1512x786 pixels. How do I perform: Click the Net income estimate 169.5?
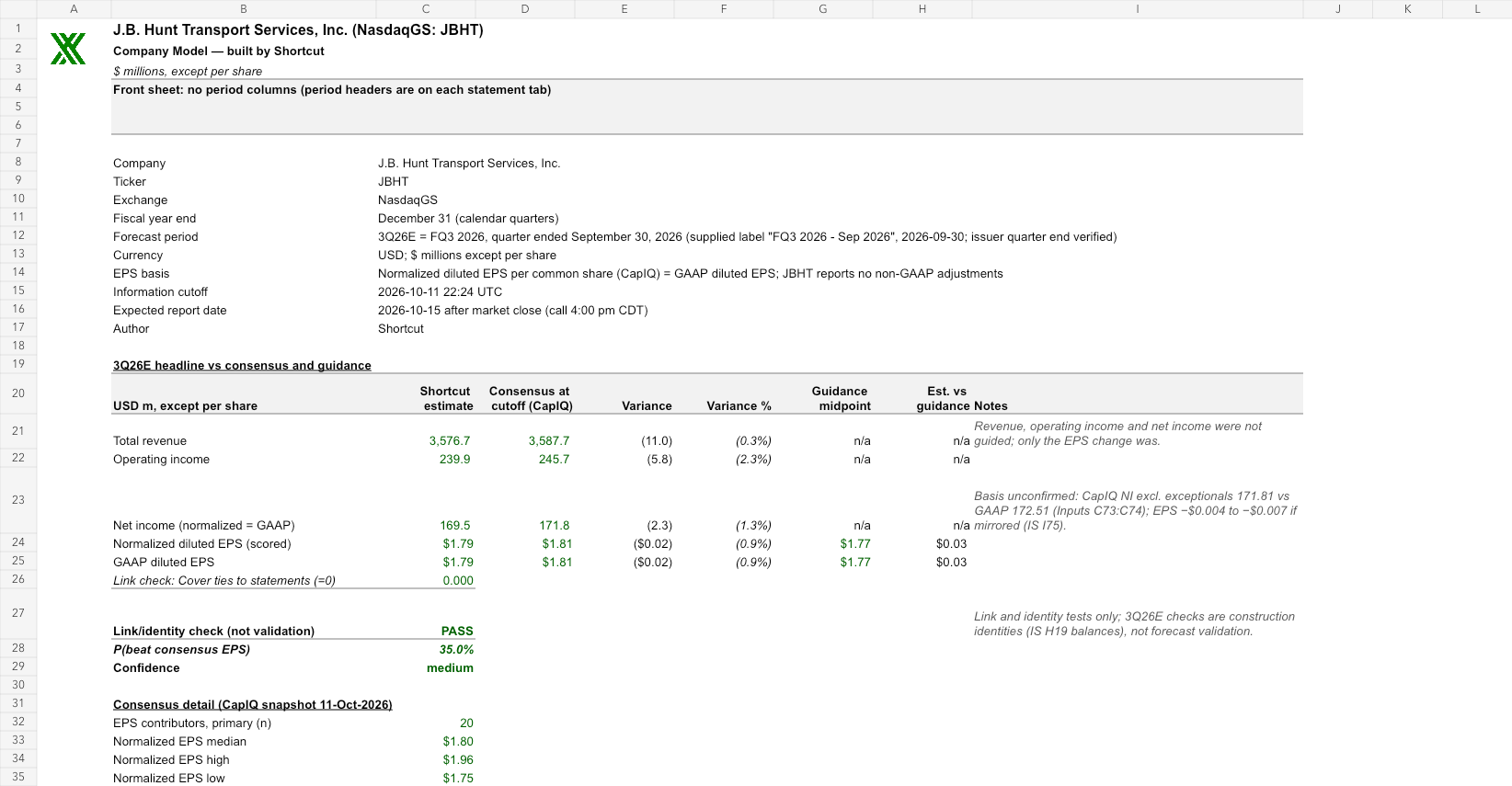point(455,526)
